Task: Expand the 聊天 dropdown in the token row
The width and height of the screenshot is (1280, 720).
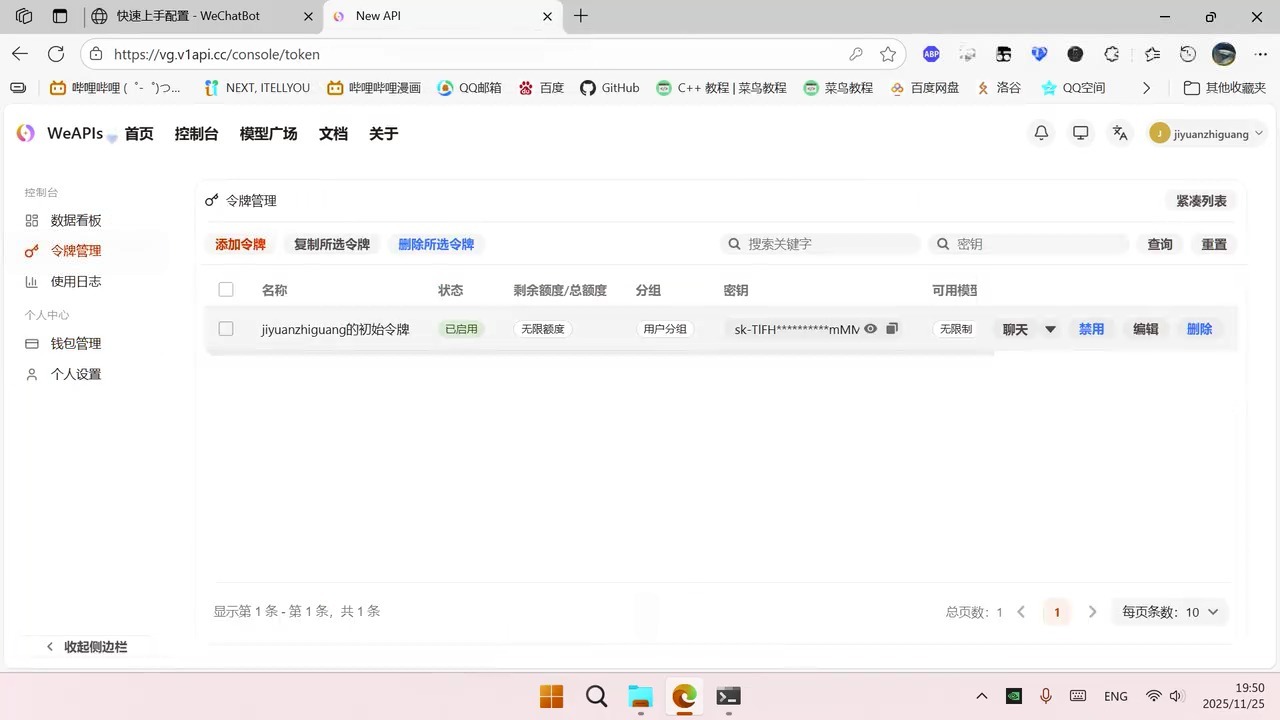Action: 1049,329
